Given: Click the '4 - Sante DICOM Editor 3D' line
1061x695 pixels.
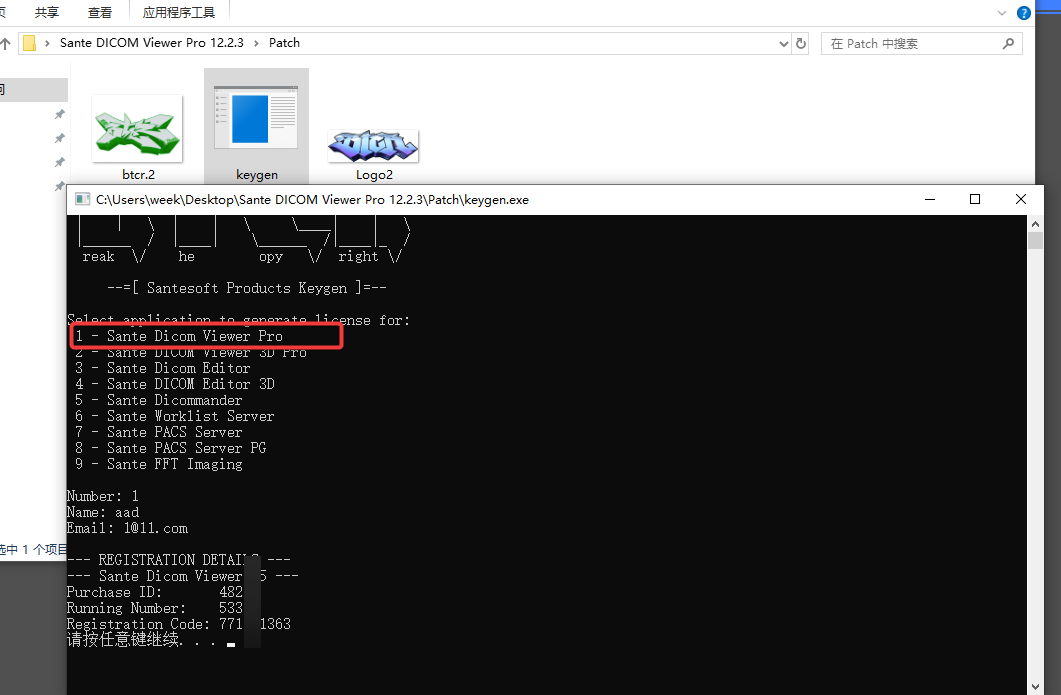Looking at the screenshot, I should point(175,384).
